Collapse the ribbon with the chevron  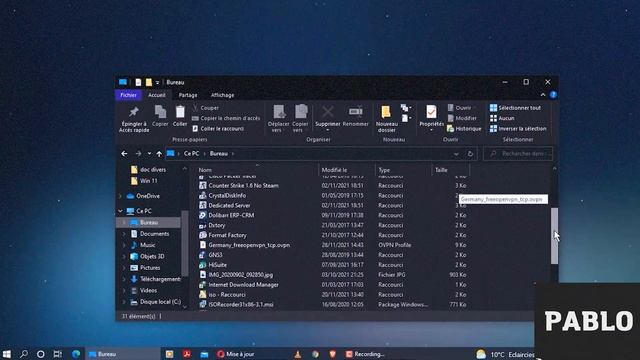543,95
